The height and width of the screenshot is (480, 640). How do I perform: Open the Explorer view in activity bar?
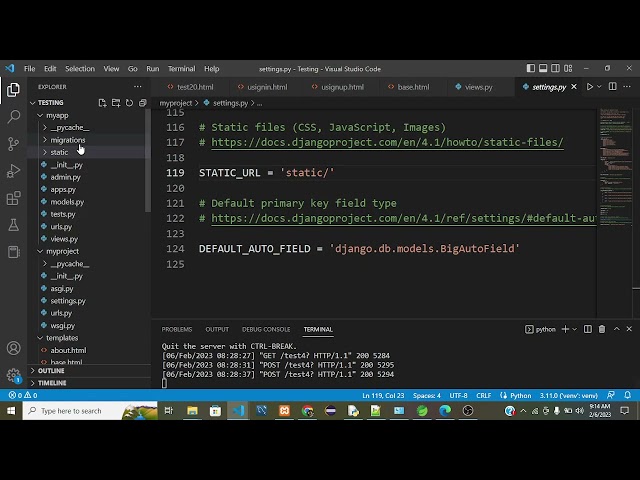(x=13, y=89)
